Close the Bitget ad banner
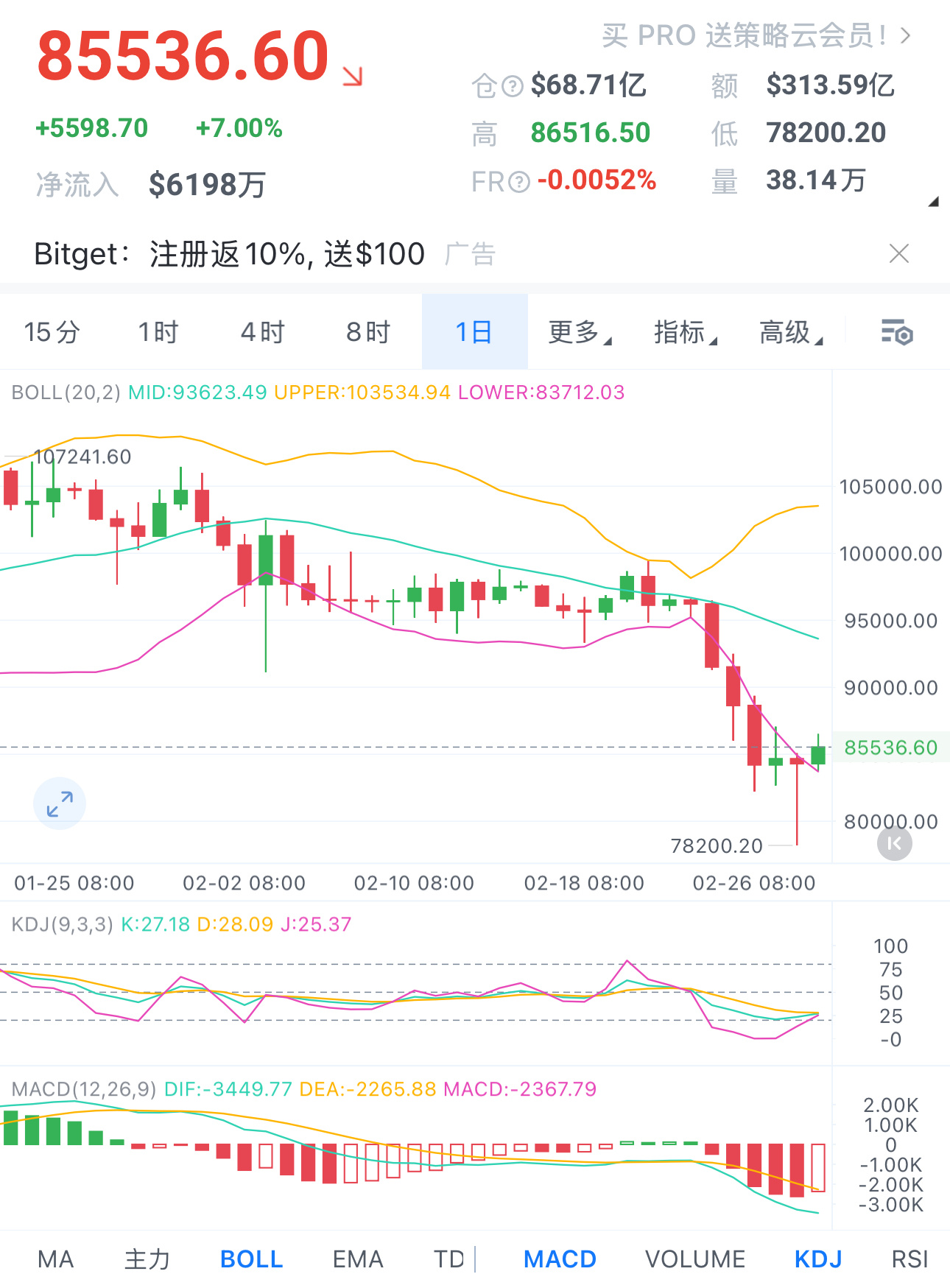 (898, 254)
